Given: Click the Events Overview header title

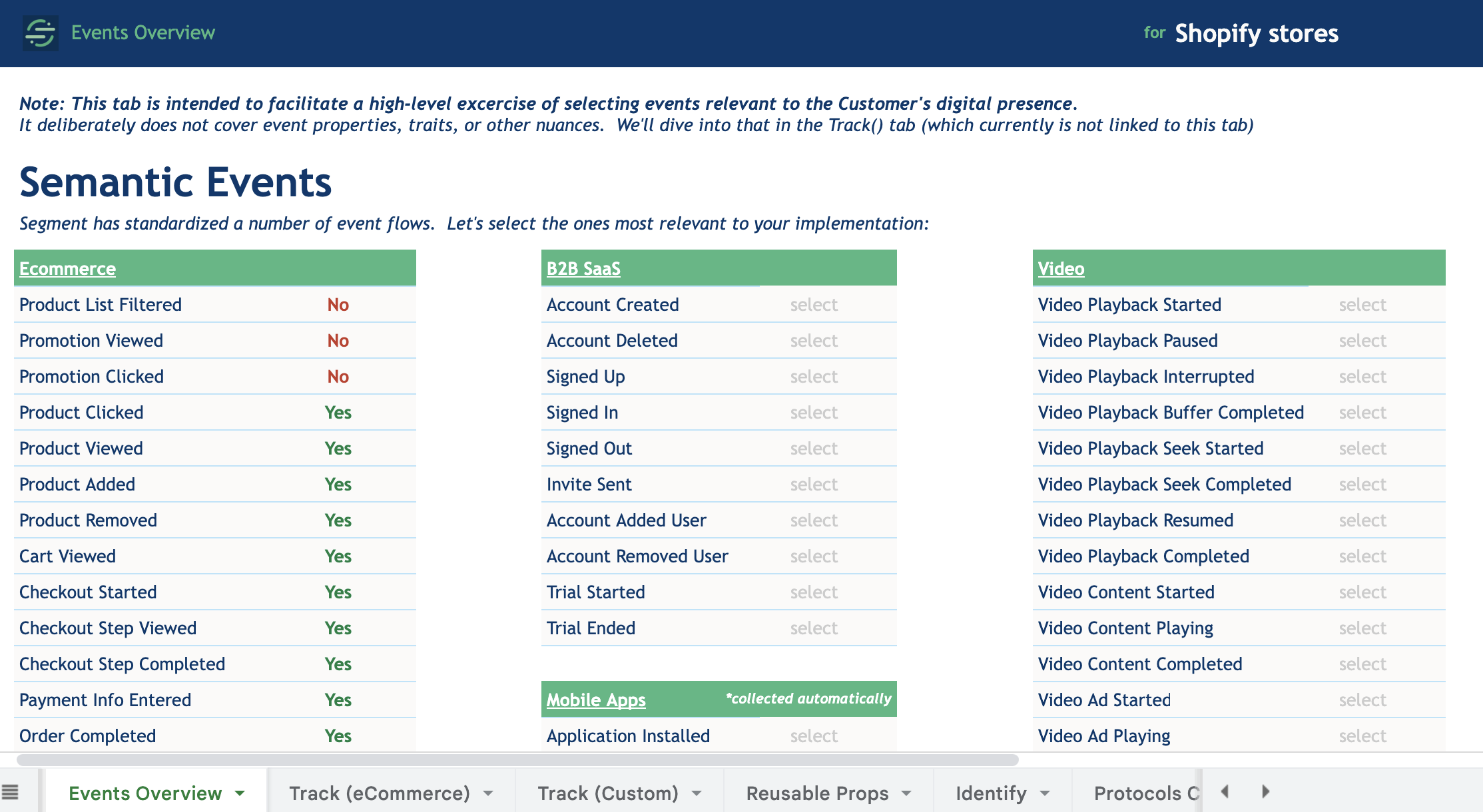Looking at the screenshot, I should [143, 33].
